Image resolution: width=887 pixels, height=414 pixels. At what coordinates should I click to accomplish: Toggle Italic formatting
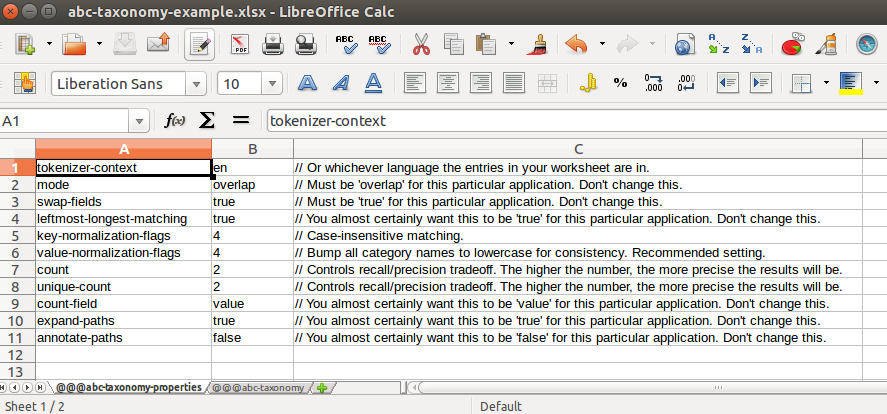(340, 84)
